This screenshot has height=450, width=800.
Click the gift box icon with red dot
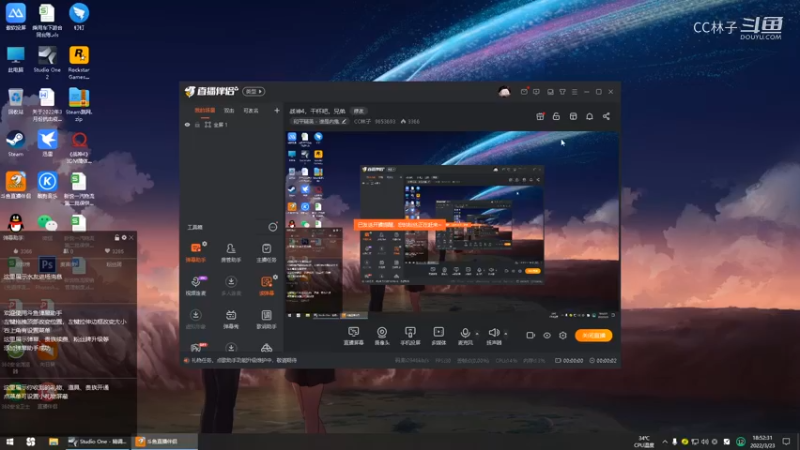540,116
